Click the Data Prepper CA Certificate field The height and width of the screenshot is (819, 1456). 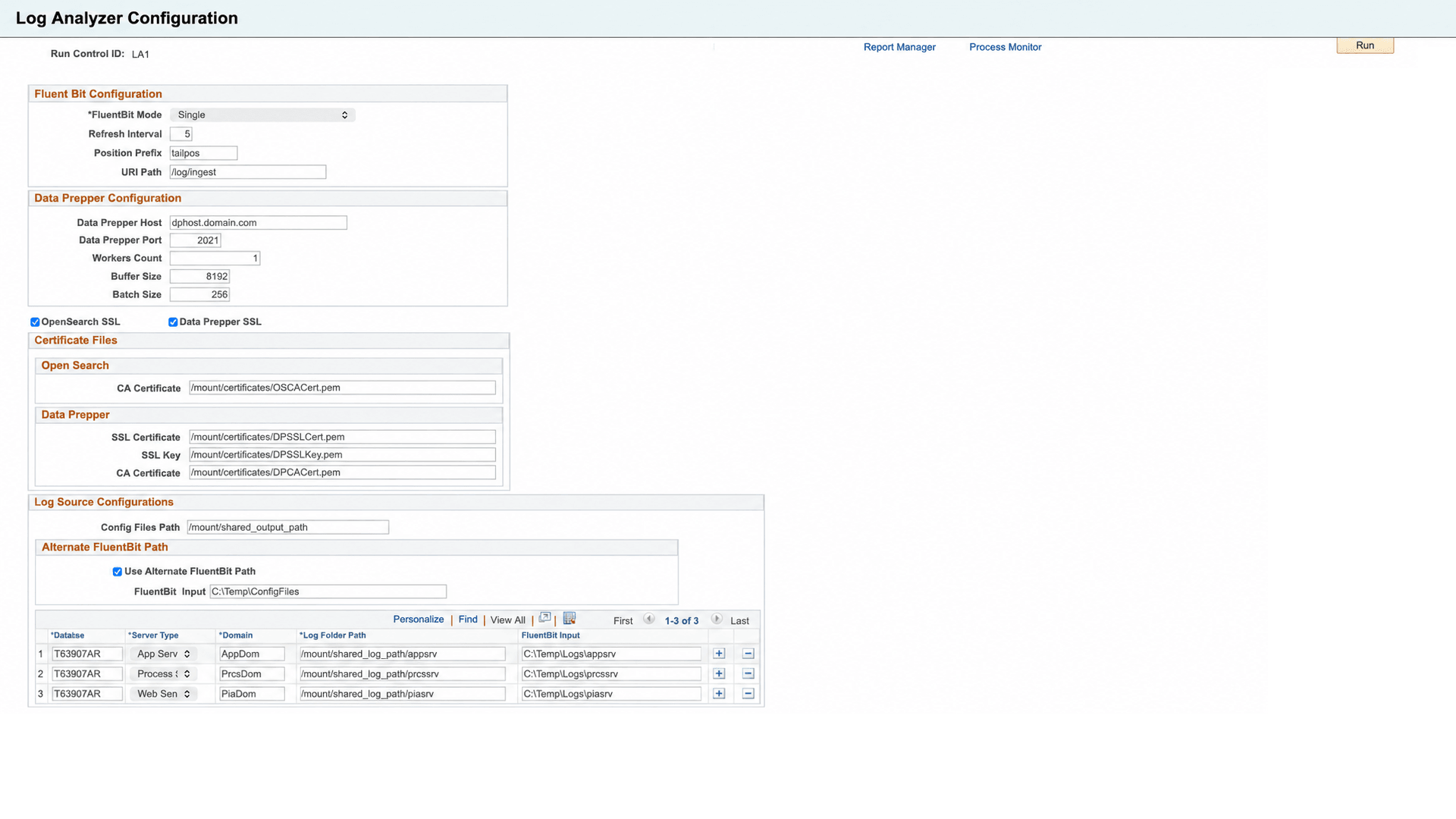coord(342,472)
